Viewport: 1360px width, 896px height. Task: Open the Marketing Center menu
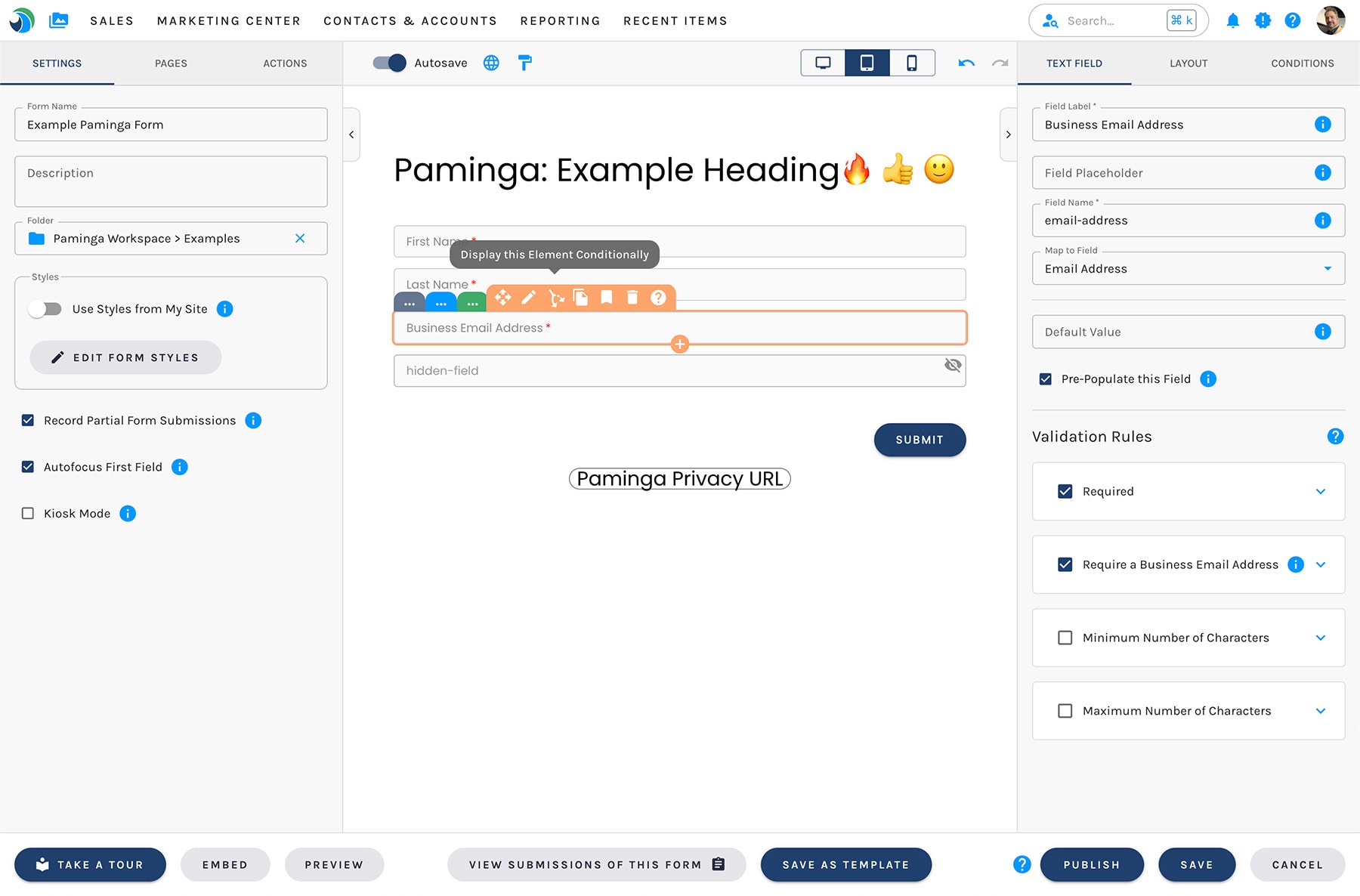pyautogui.click(x=229, y=21)
